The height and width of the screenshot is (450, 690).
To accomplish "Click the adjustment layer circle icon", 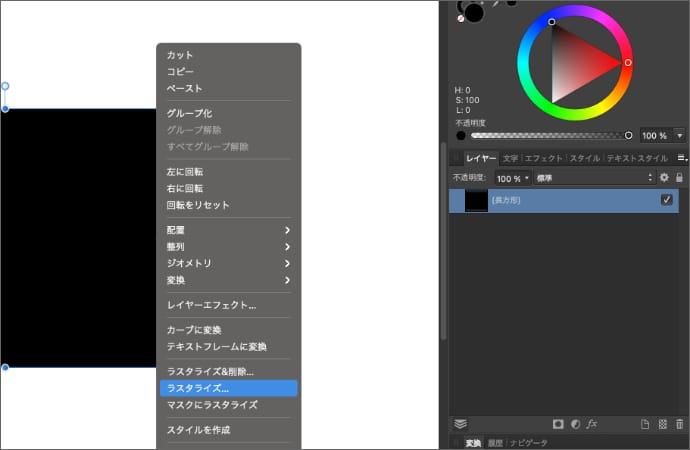I will [x=575, y=424].
